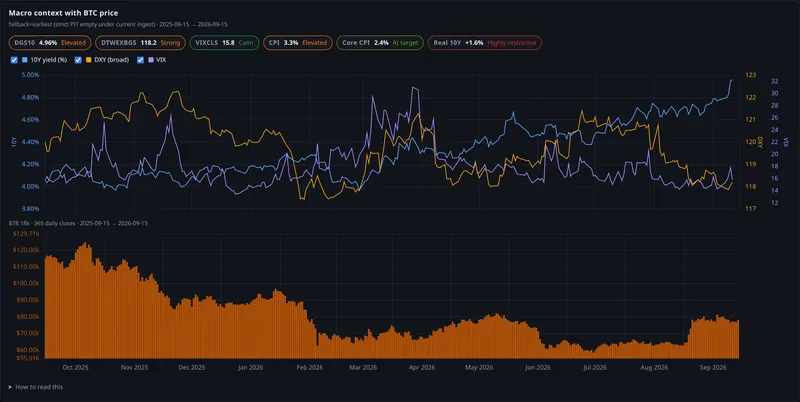Image resolution: width=800 pixels, height=402 pixels.
Task: Click the 'Macro context with BTC price' title
Action: point(63,13)
